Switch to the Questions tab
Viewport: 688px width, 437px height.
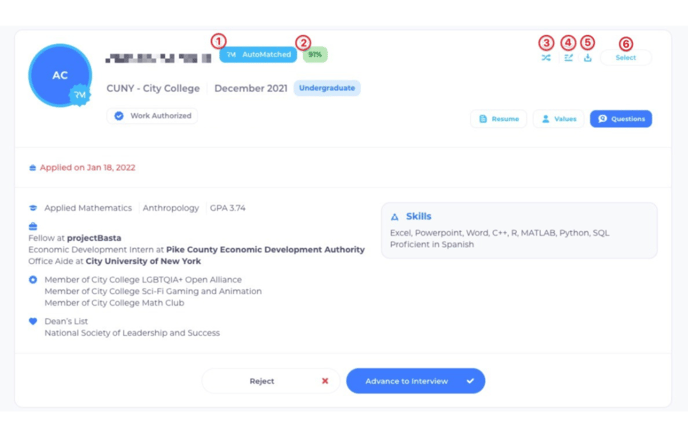point(620,119)
